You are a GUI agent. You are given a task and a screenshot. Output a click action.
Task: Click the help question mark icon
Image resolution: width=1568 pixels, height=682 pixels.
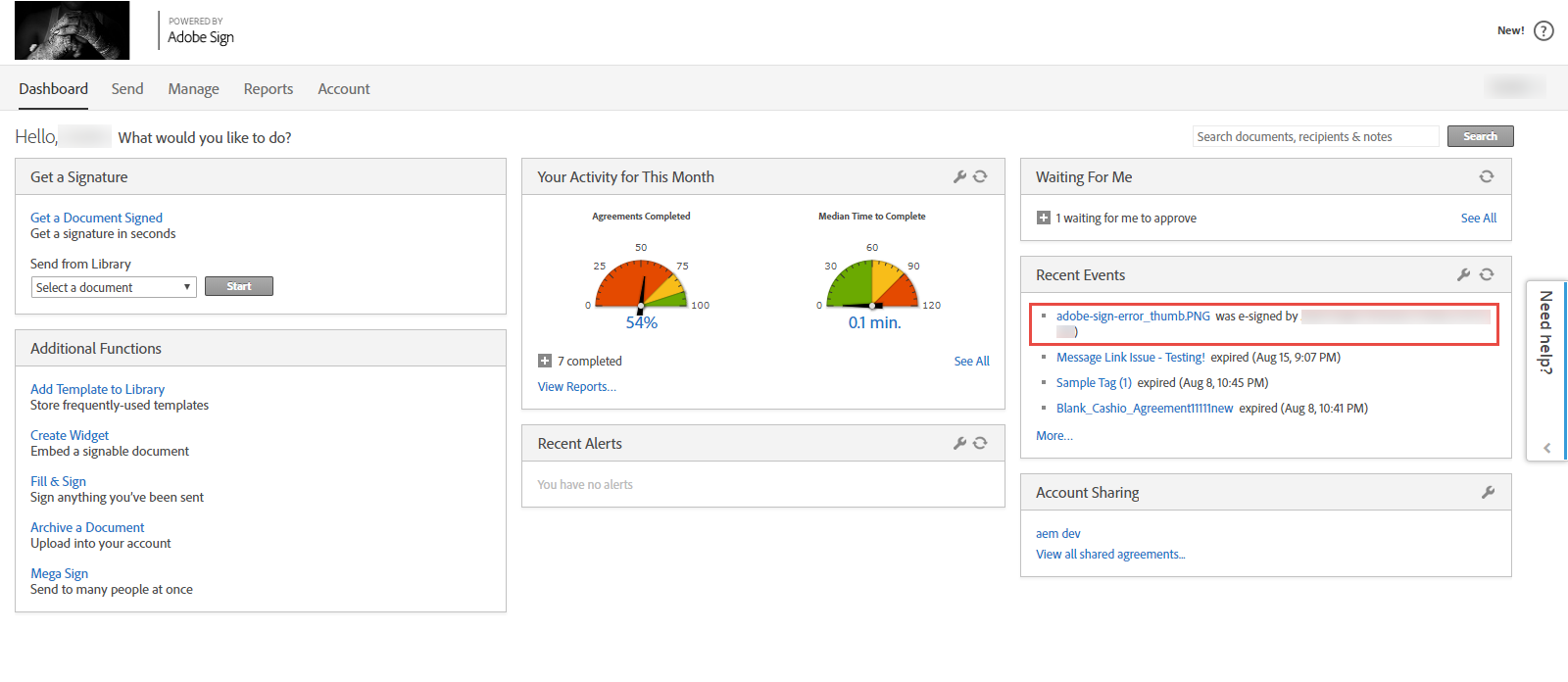(1543, 30)
